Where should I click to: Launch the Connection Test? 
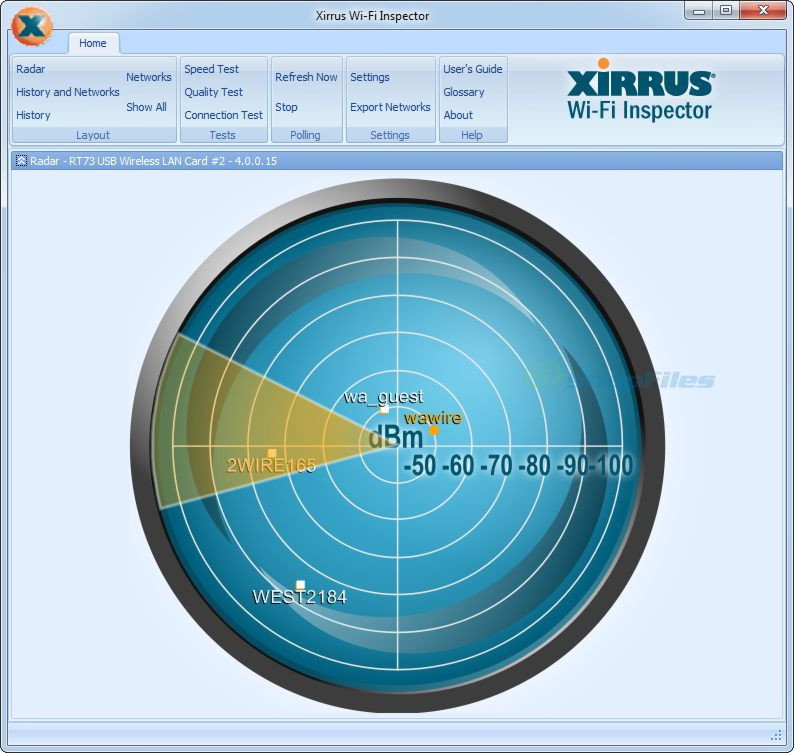point(224,115)
